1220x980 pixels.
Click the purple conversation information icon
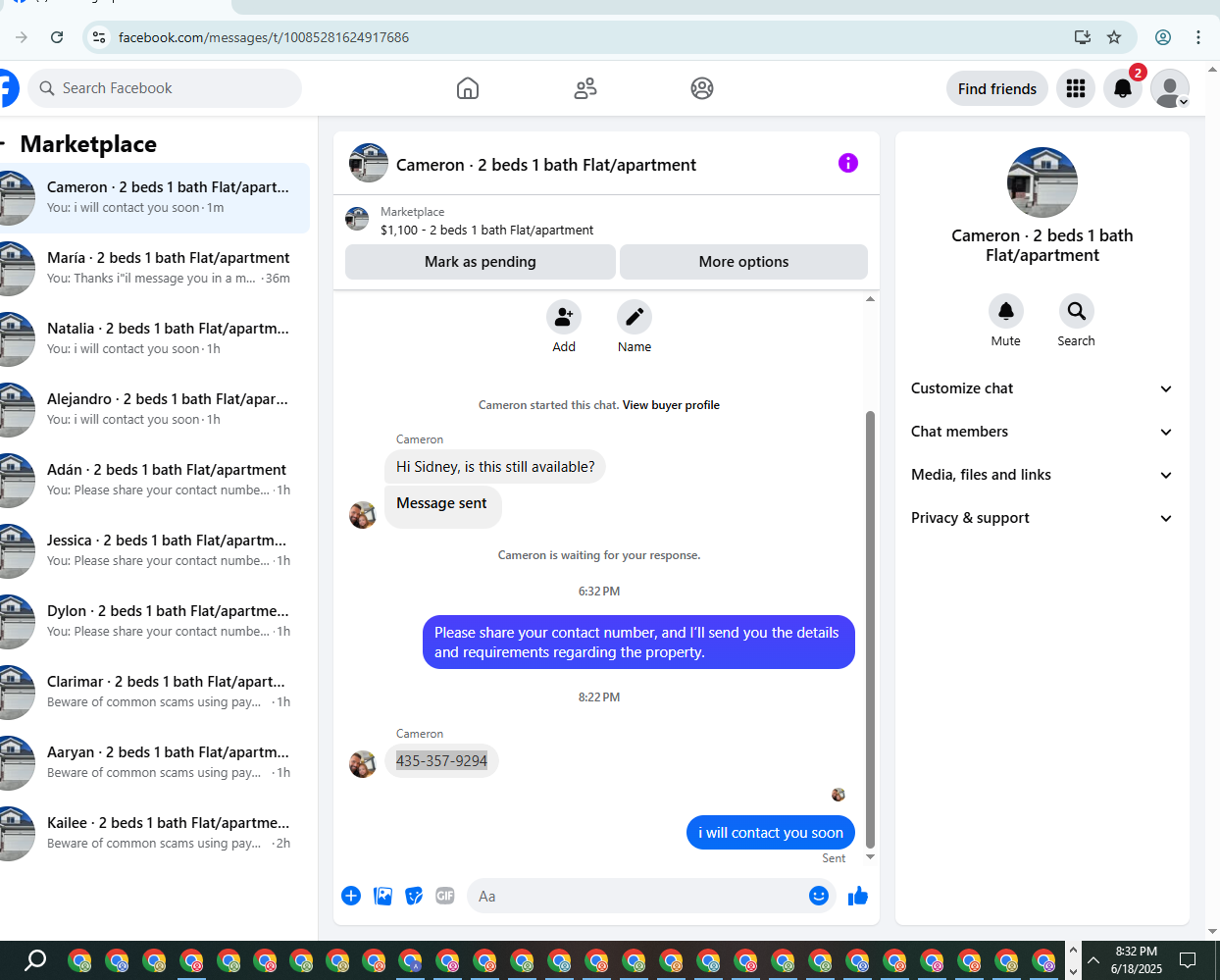pos(848,163)
